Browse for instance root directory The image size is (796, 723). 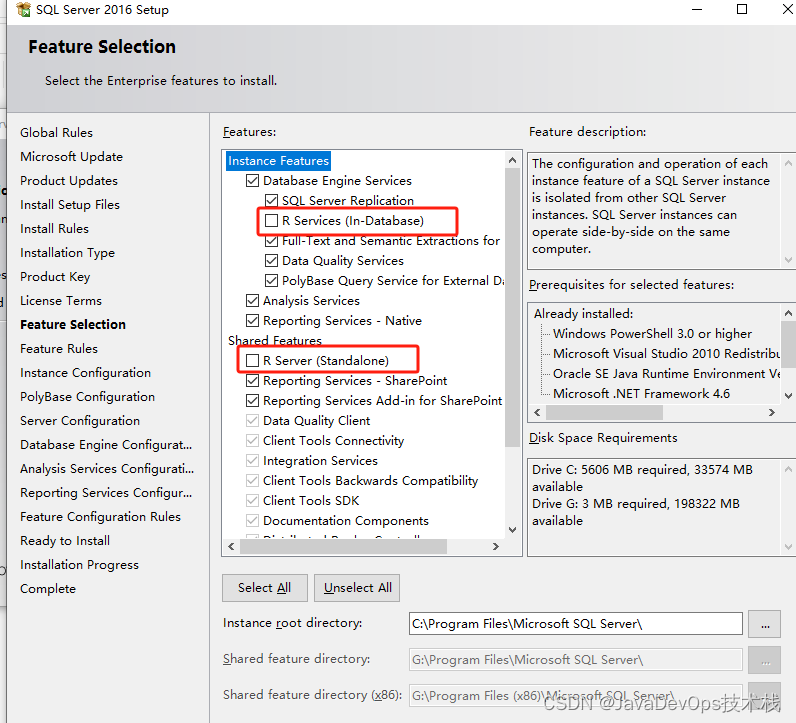[x=765, y=623]
